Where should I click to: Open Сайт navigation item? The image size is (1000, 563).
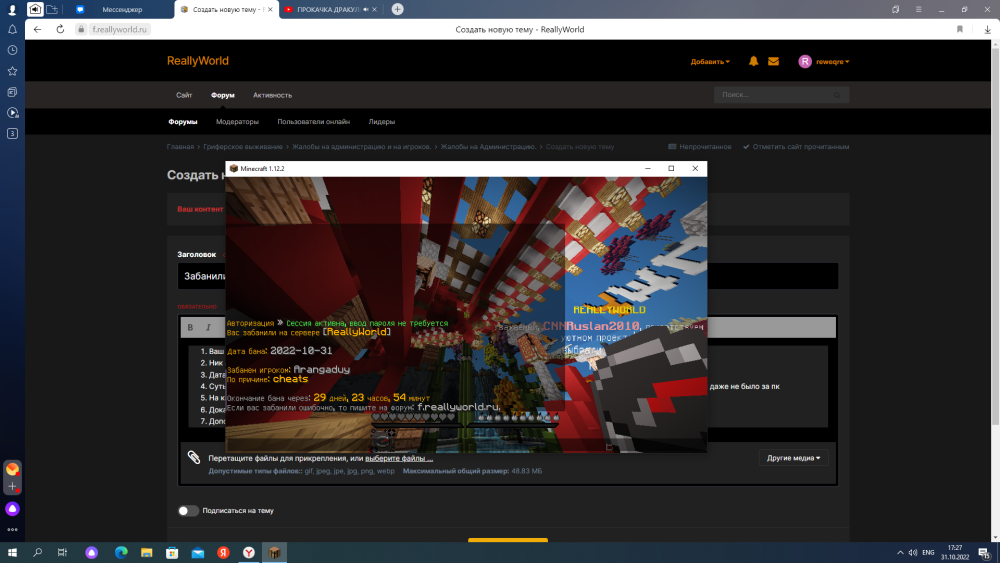(184, 95)
